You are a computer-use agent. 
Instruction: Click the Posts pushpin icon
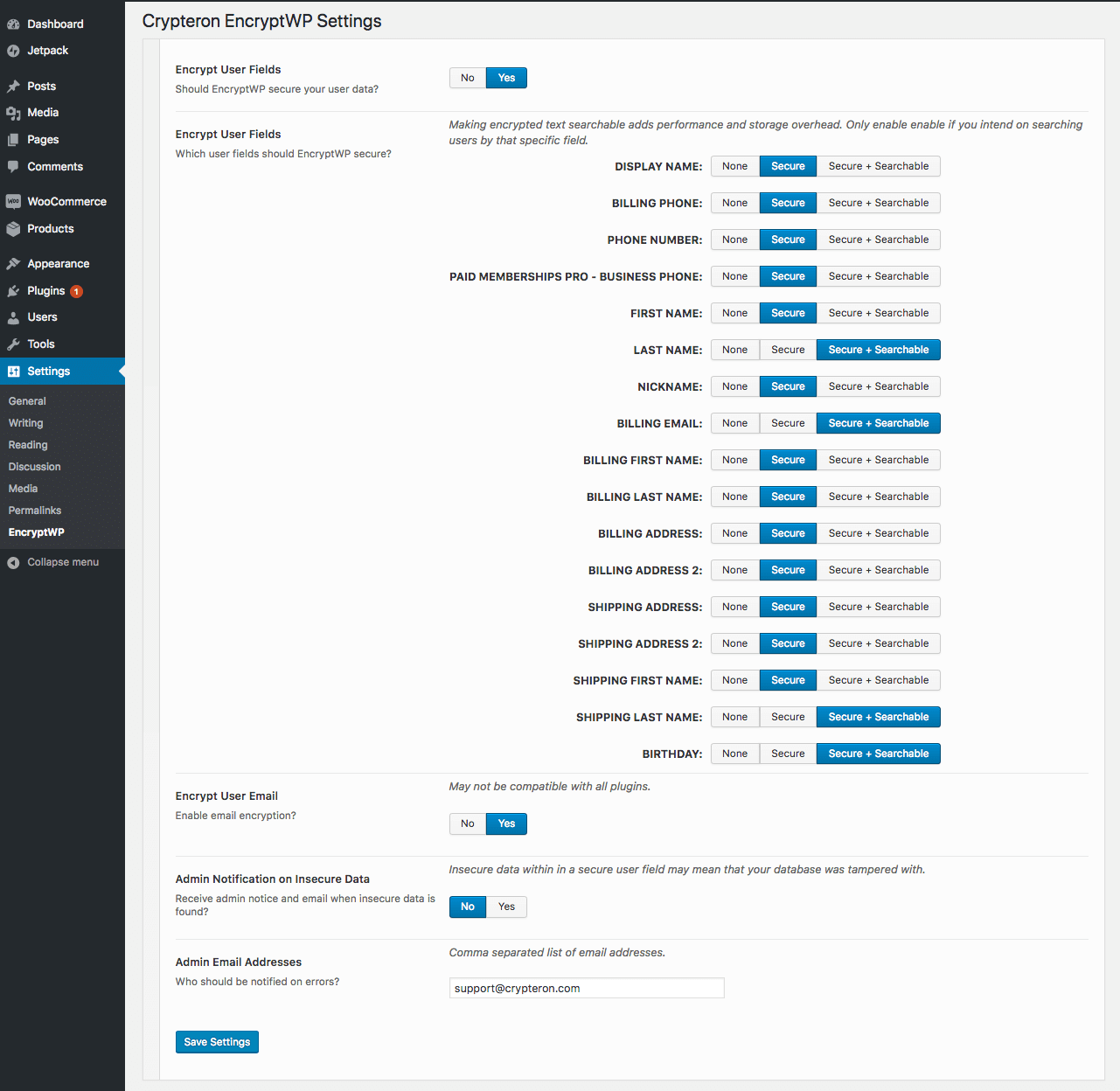[x=13, y=87]
